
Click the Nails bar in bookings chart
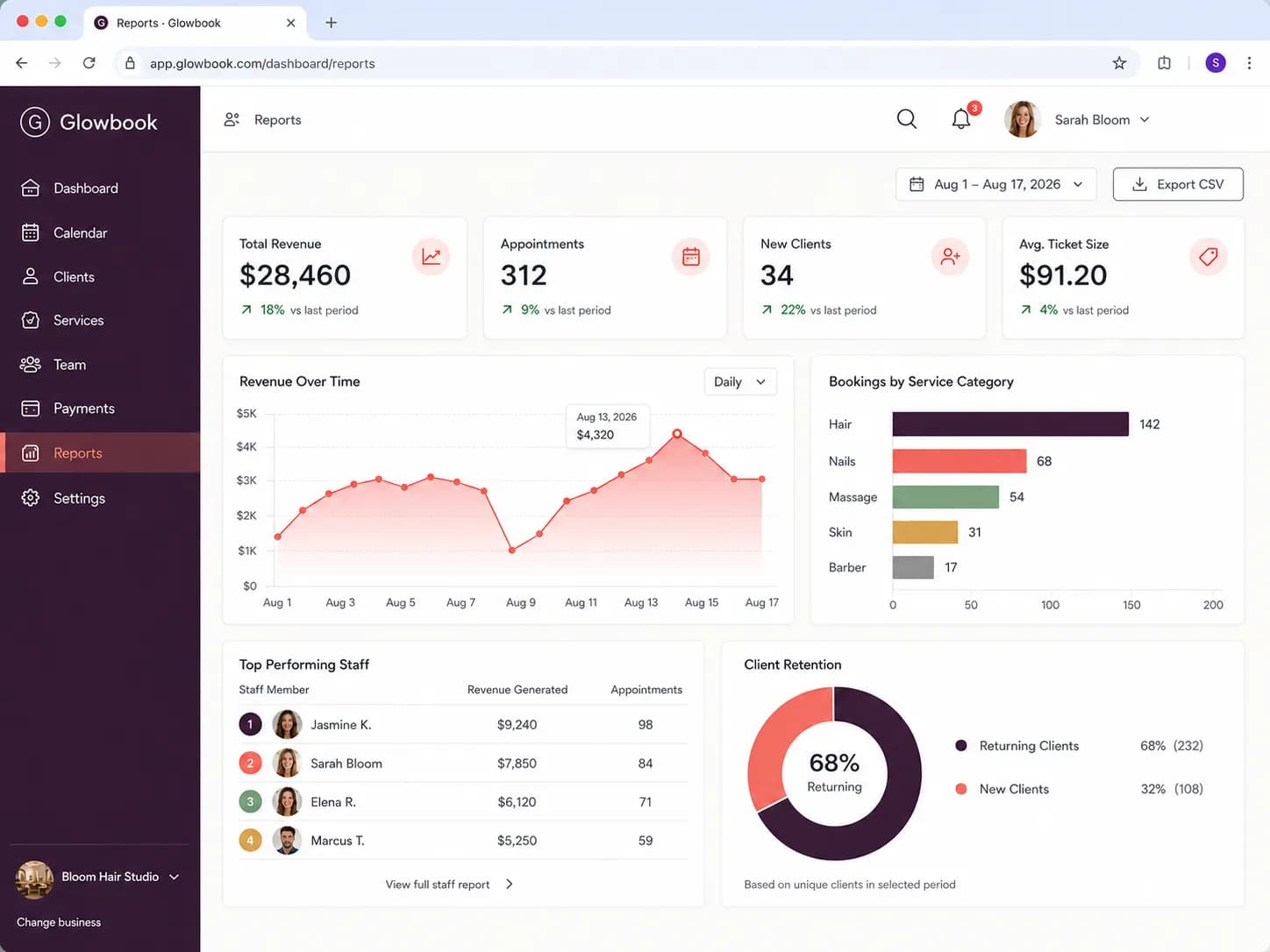(960, 461)
